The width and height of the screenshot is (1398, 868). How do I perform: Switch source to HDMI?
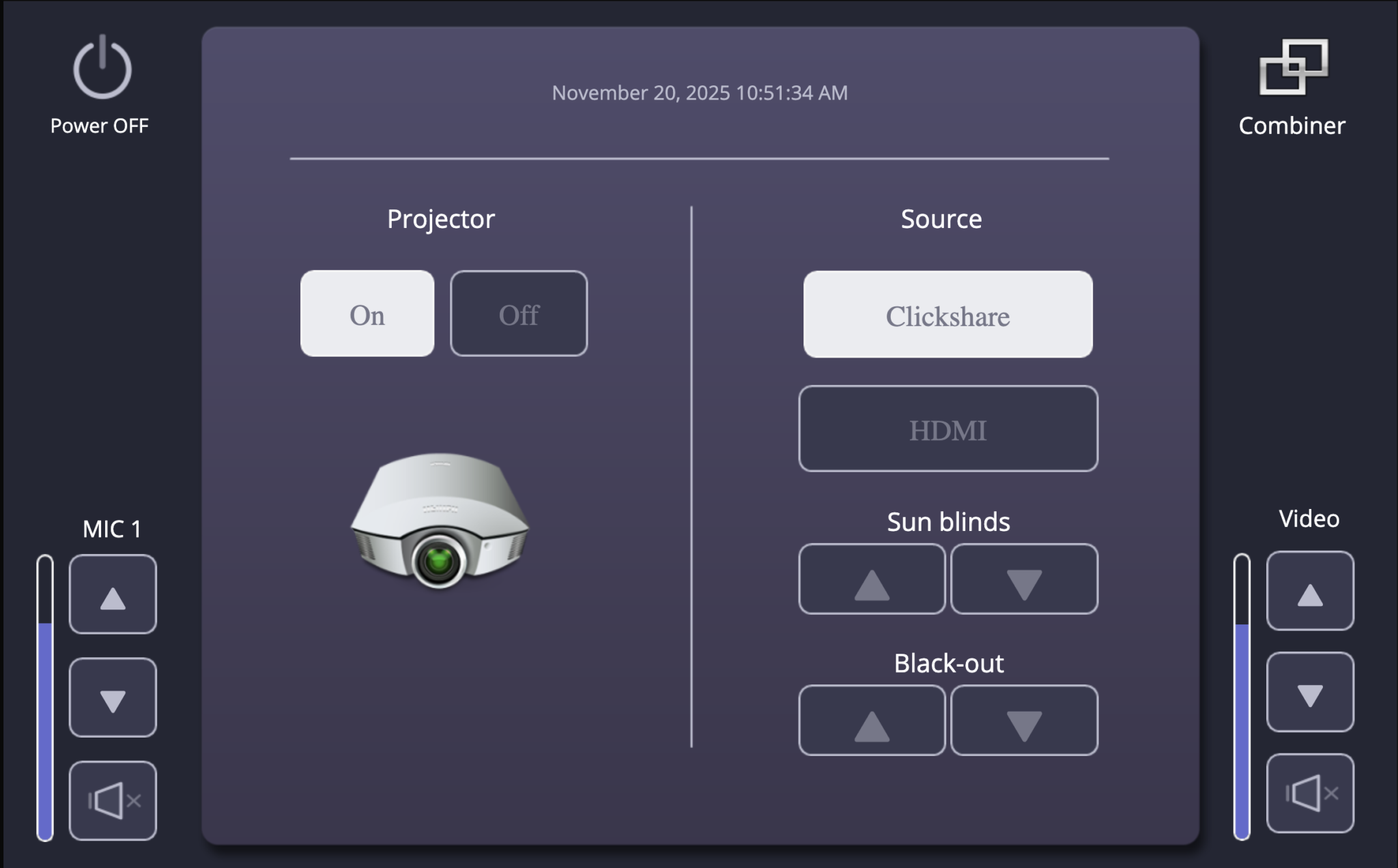point(947,429)
